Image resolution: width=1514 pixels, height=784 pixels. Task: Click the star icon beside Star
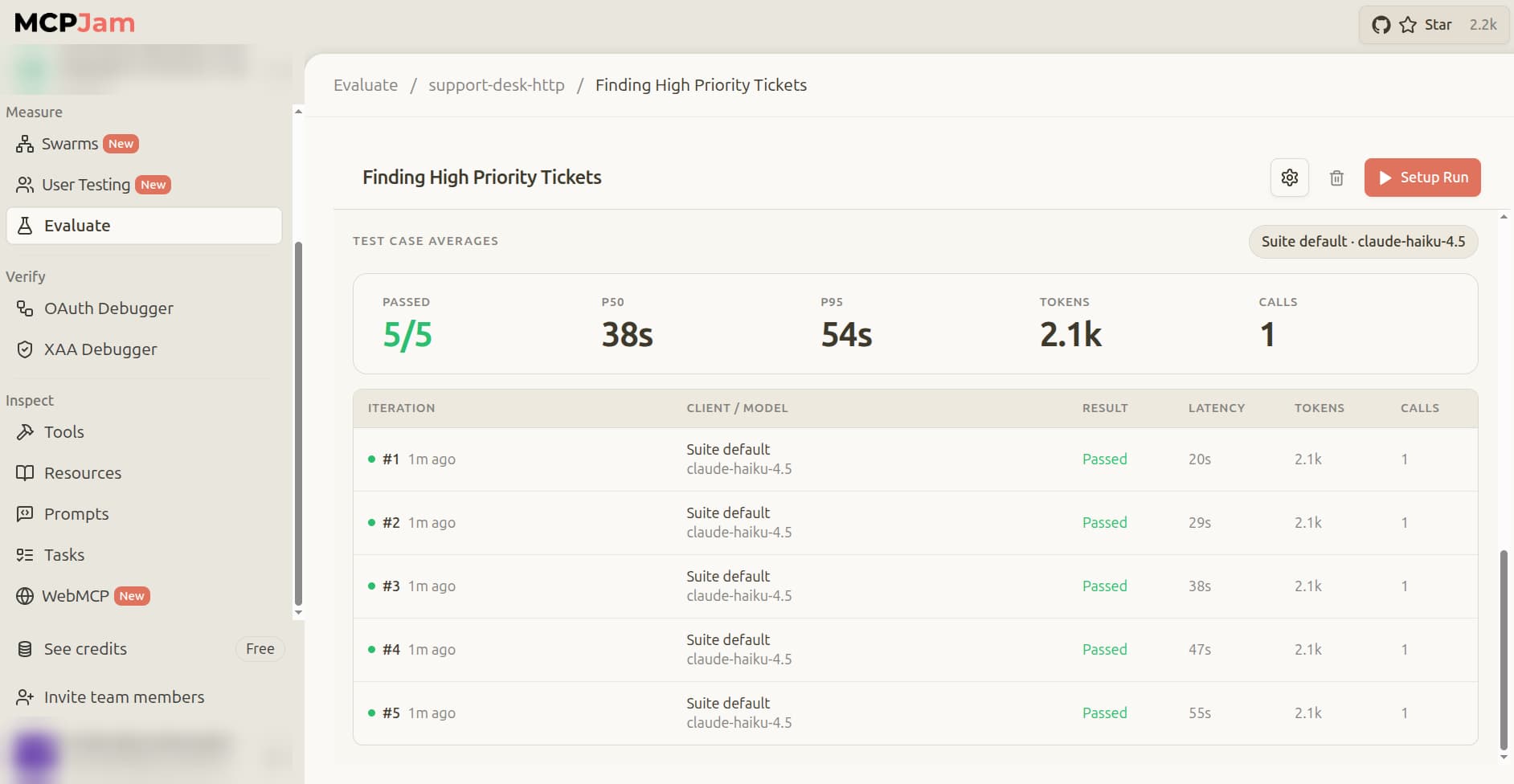pyautogui.click(x=1408, y=25)
